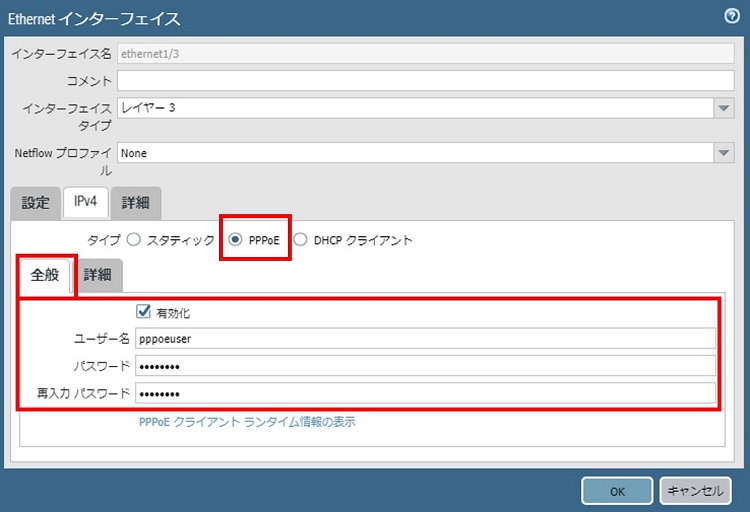Viewport: 750px width, 512px height.
Task: Open the インターフェイス タイプ dropdown
Action: point(725,108)
